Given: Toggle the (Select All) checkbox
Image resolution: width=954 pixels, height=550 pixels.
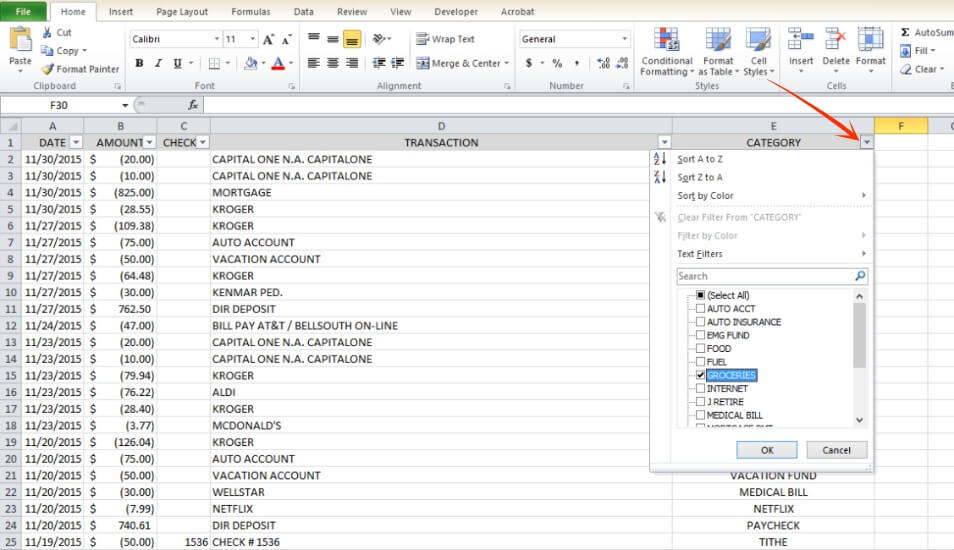Looking at the screenshot, I should [x=700, y=295].
